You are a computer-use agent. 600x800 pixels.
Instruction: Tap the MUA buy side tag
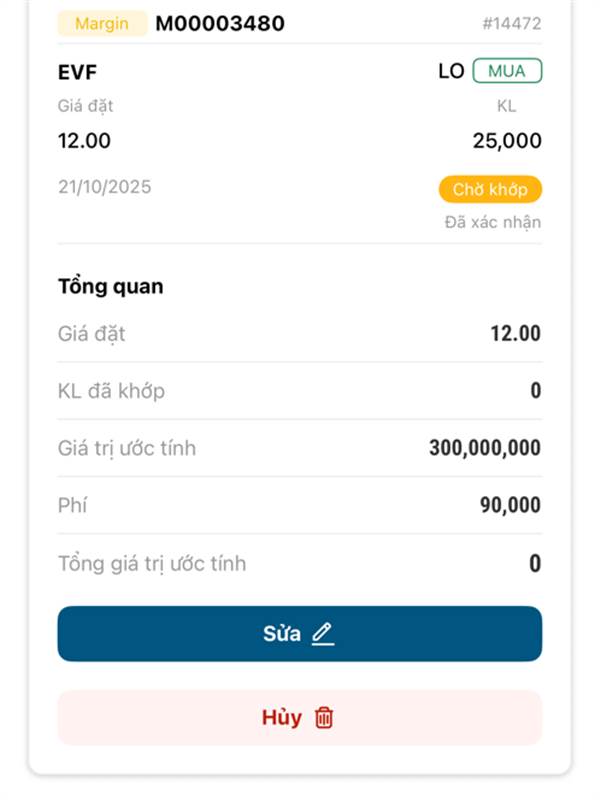507,72
